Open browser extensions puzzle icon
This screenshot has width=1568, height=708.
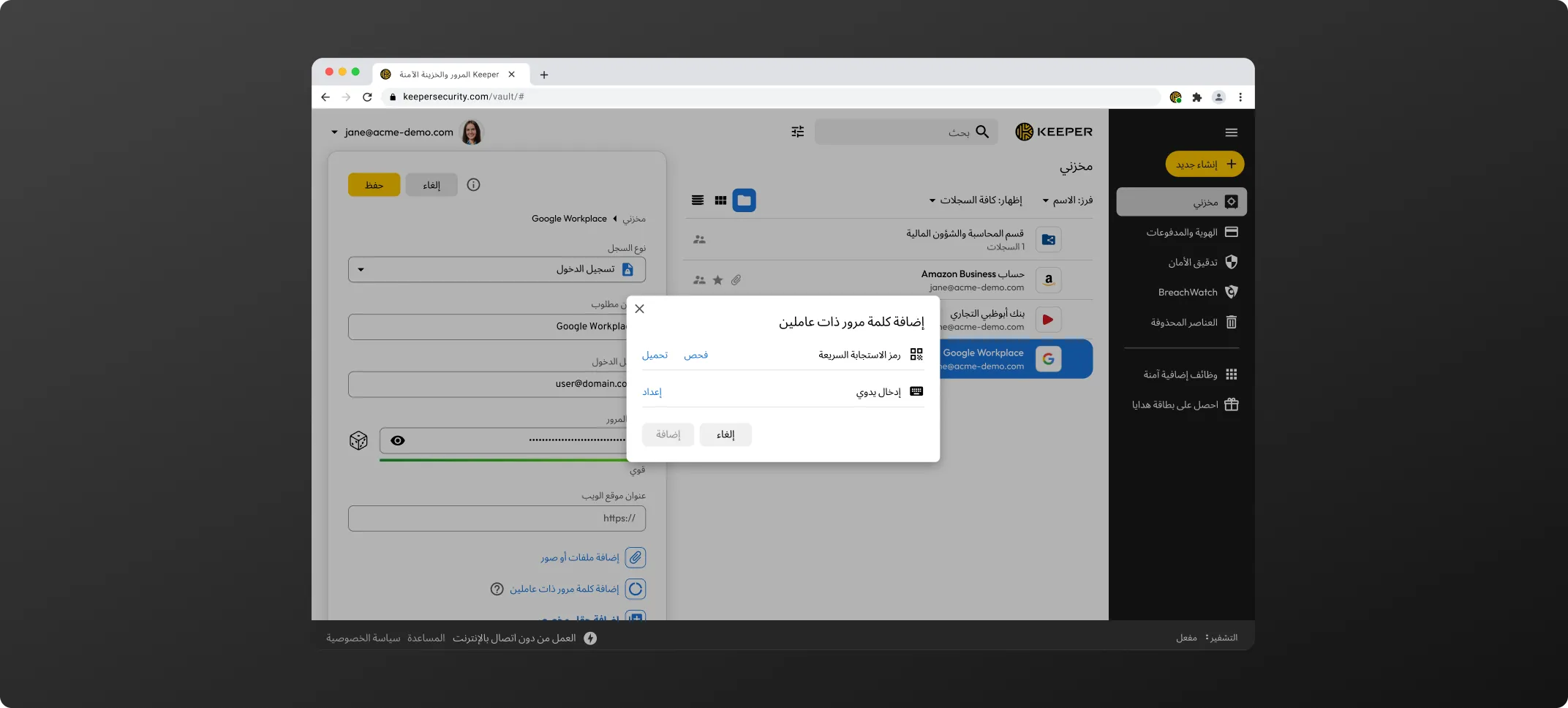[x=1196, y=97]
